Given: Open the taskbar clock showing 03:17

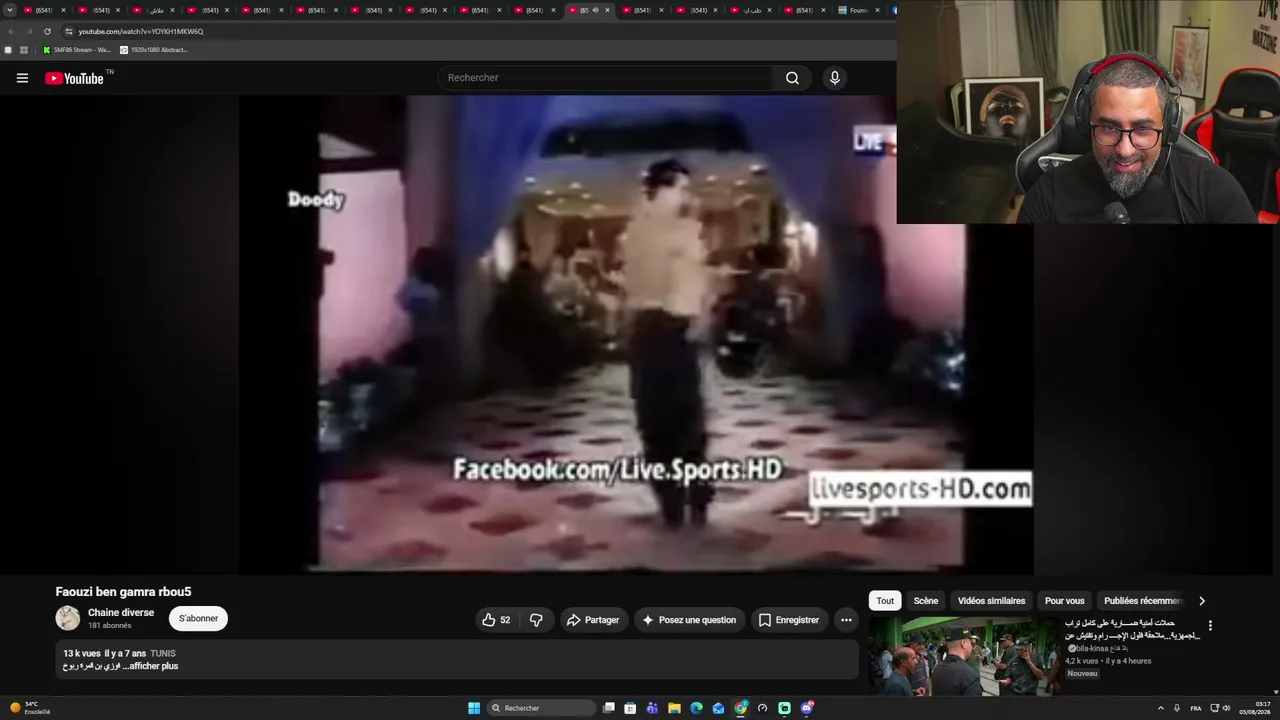Looking at the screenshot, I should [x=1255, y=708].
